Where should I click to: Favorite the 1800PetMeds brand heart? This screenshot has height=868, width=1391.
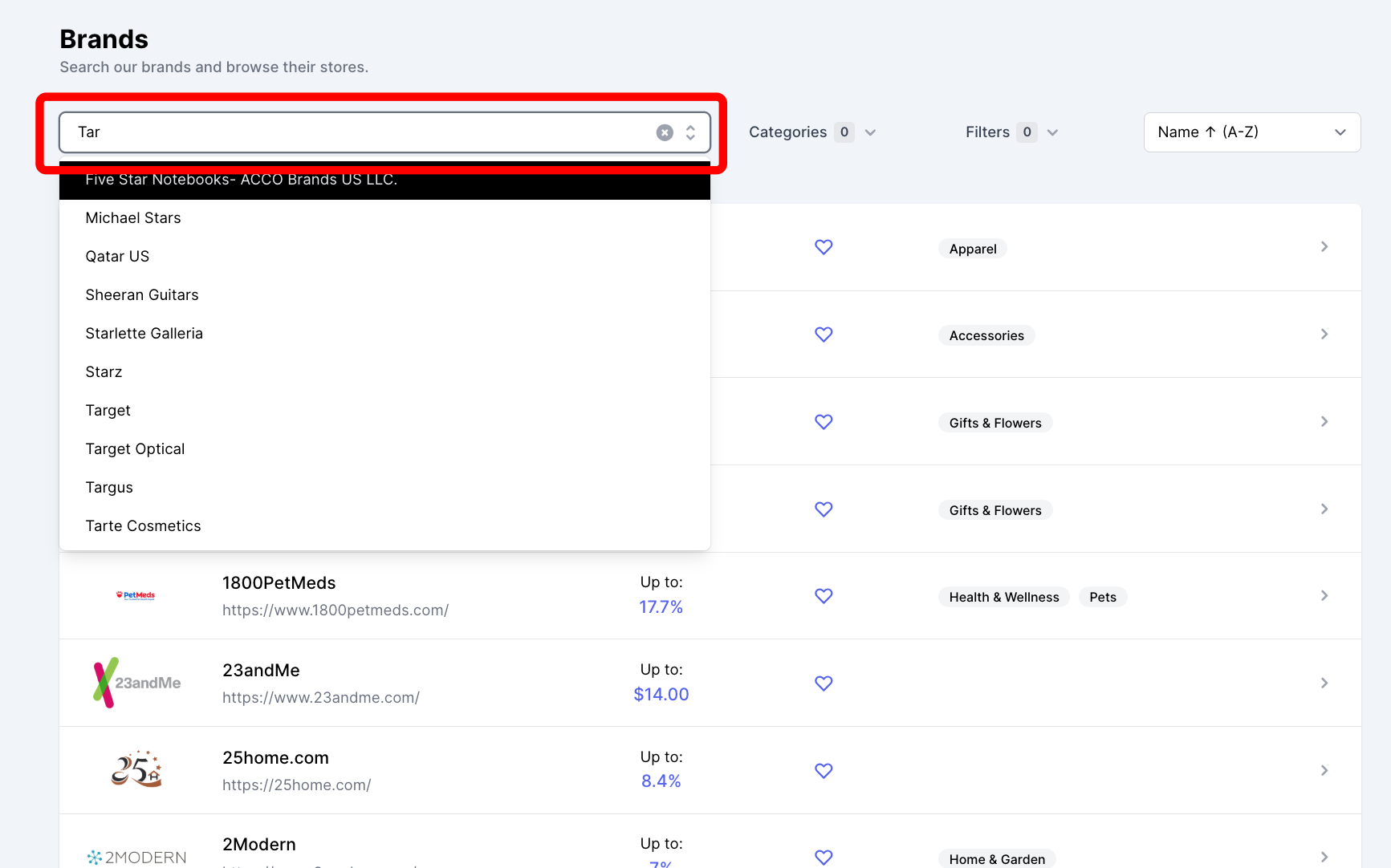(824, 596)
